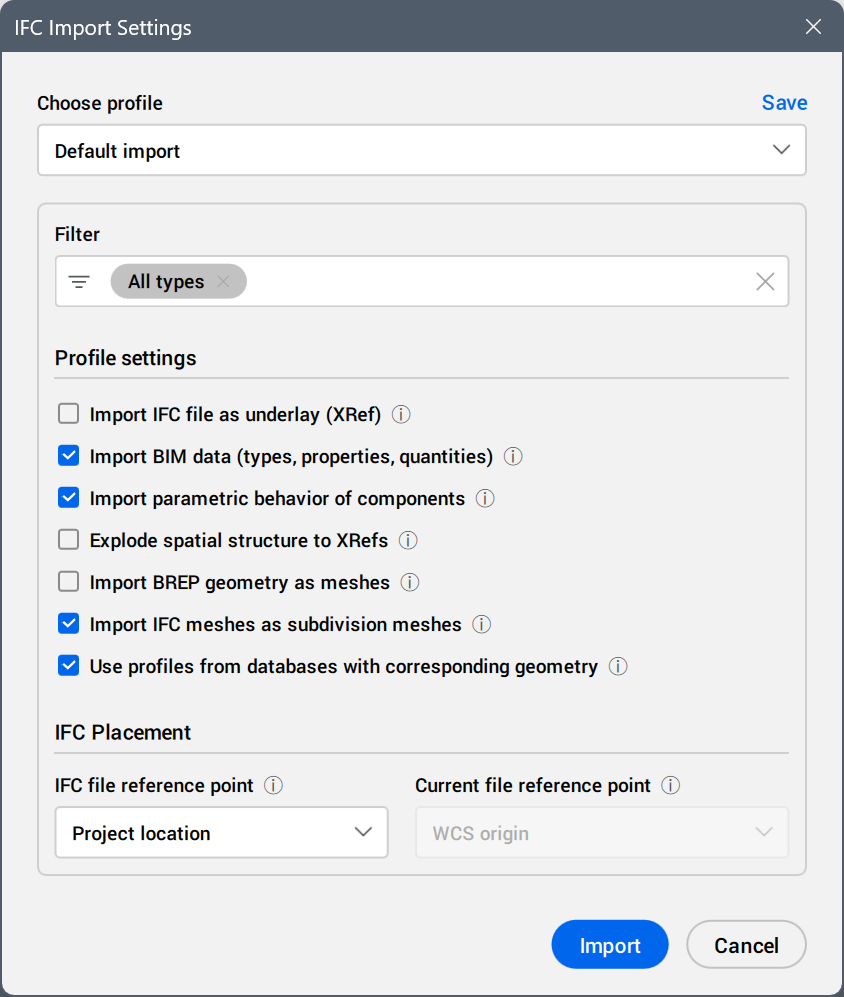This screenshot has width=844, height=997.
Task: Click the Cancel button
Action: coord(746,945)
